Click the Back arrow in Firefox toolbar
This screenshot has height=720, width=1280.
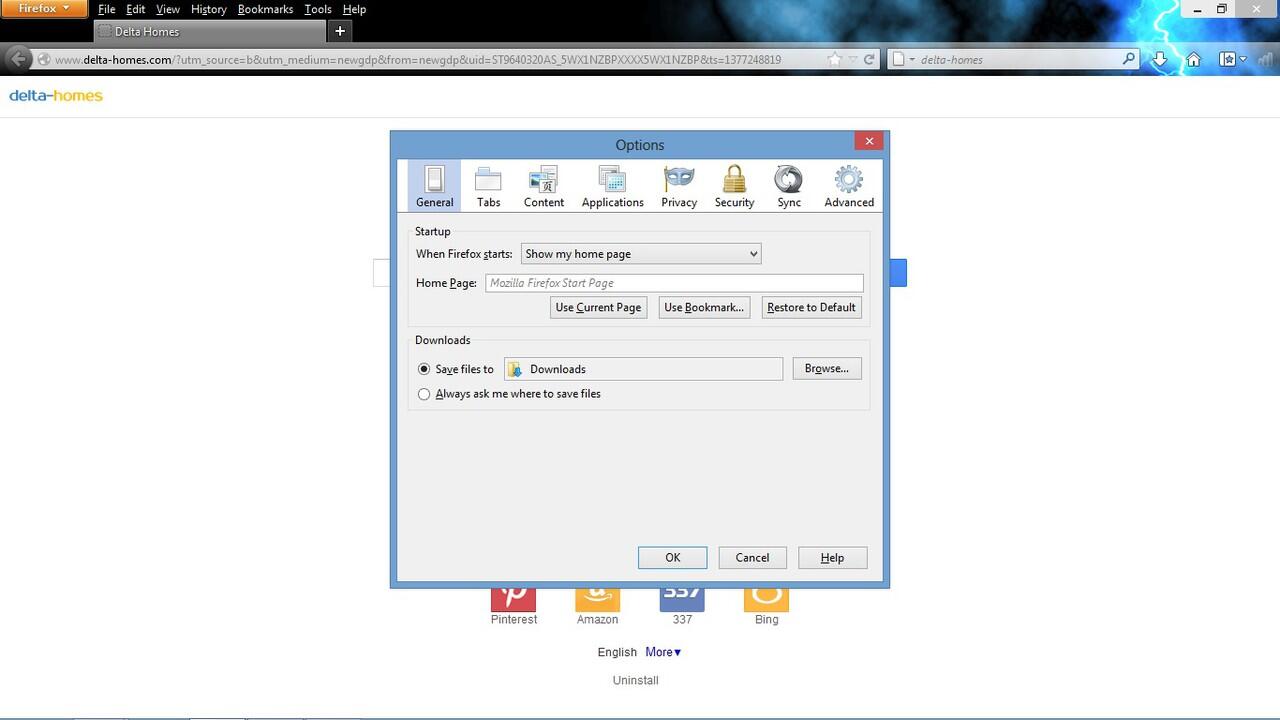coord(17,59)
